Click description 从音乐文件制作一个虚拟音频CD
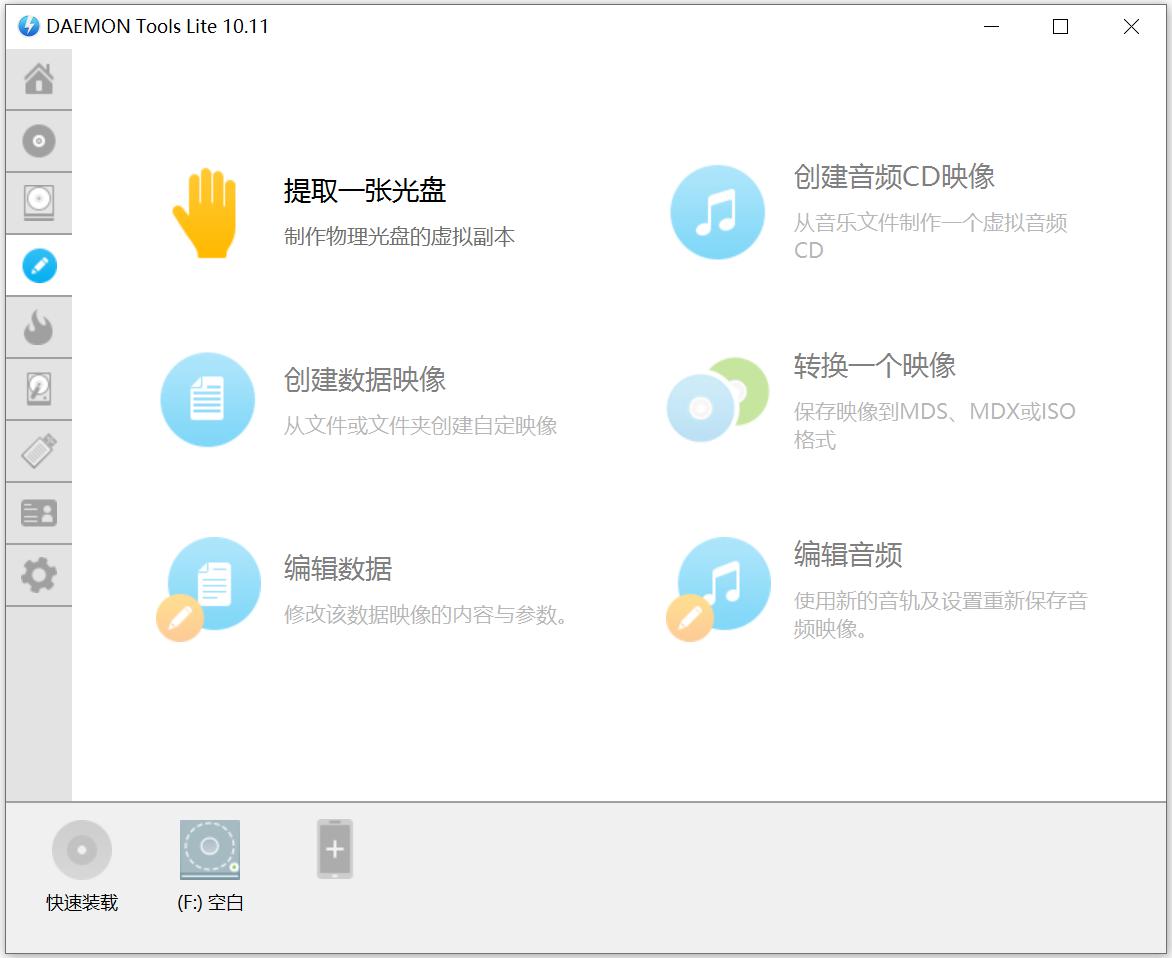This screenshot has height=958, width=1172. (931, 236)
